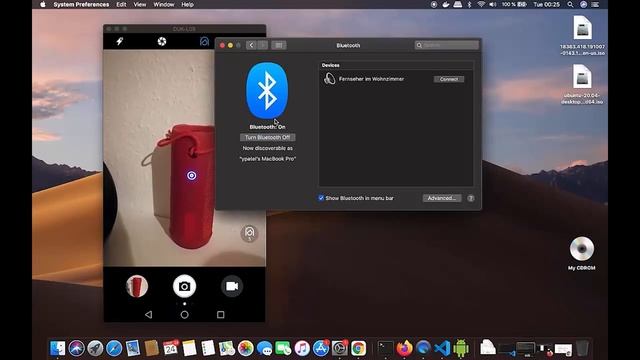This screenshot has height=360, width=640.
Task: Tap the Android back navigation button
Action: pyautogui.click(x=149, y=315)
